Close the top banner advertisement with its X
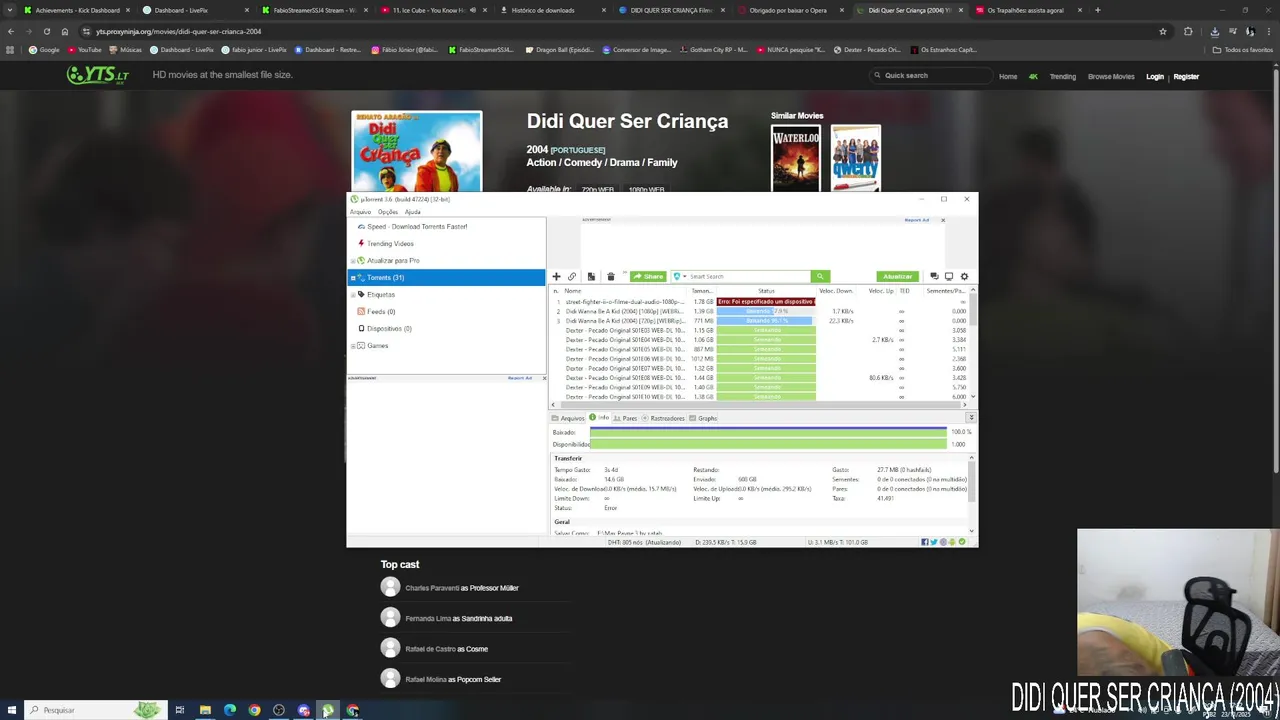Screen dimensions: 1280x720 coord(942,220)
